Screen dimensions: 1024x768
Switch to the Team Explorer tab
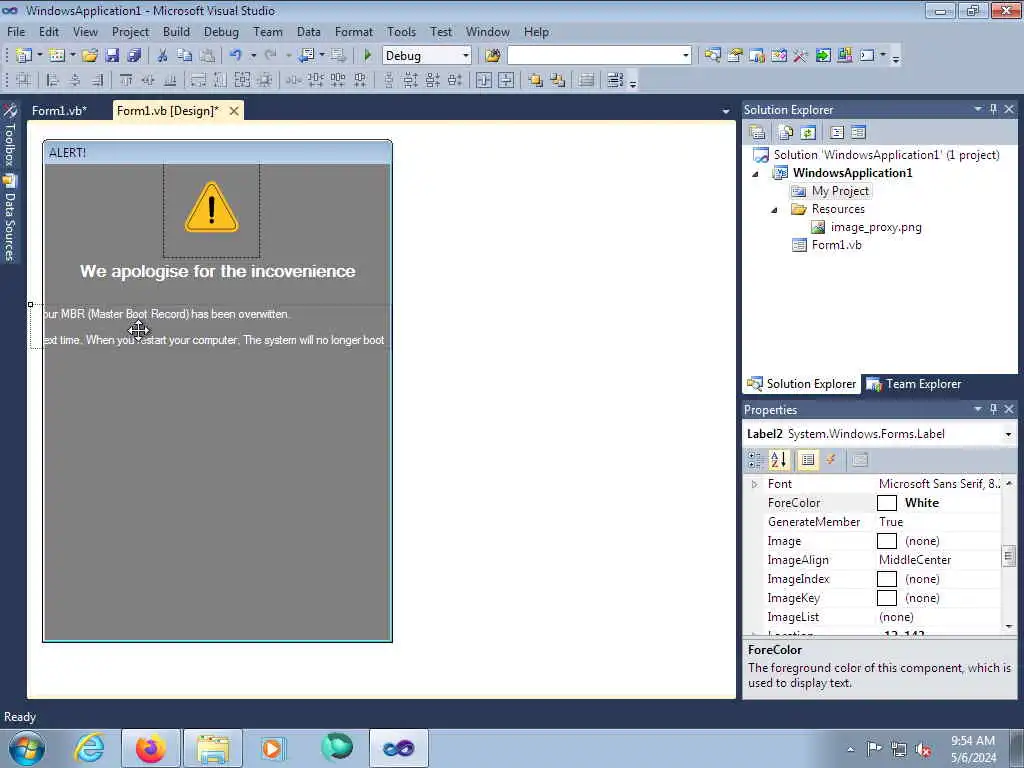coord(914,384)
